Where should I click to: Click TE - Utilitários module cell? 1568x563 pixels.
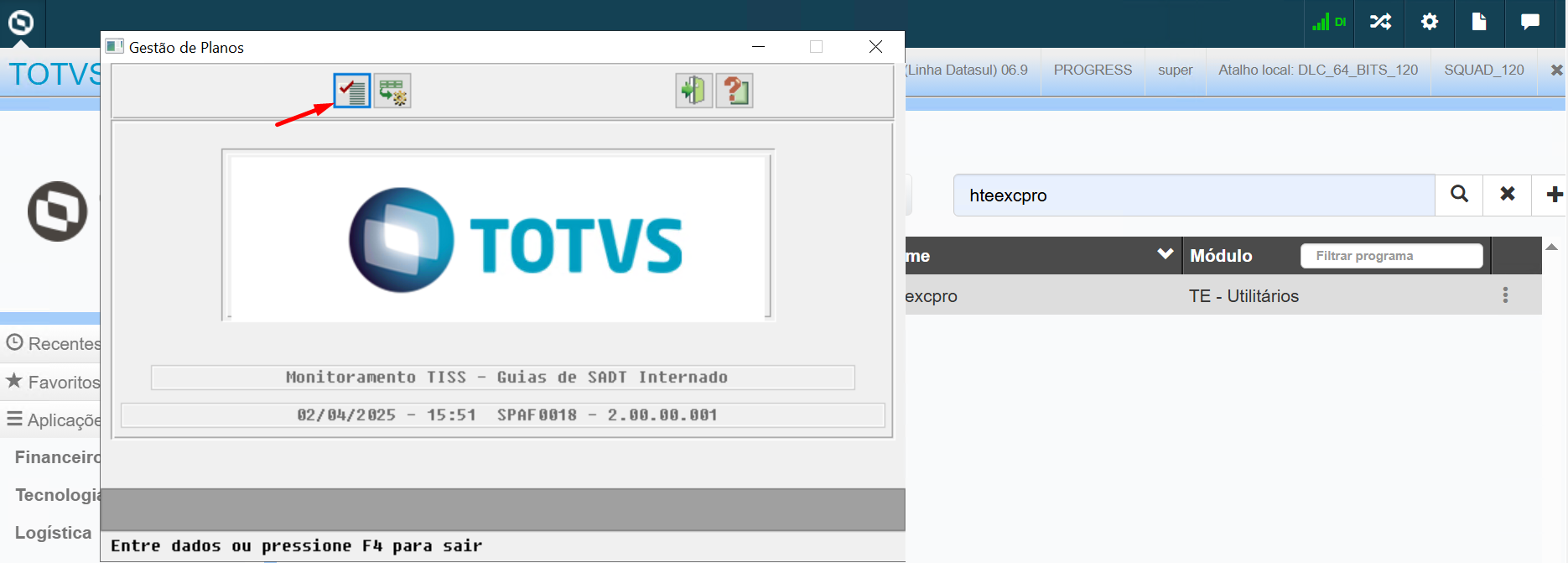click(1243, 296)
